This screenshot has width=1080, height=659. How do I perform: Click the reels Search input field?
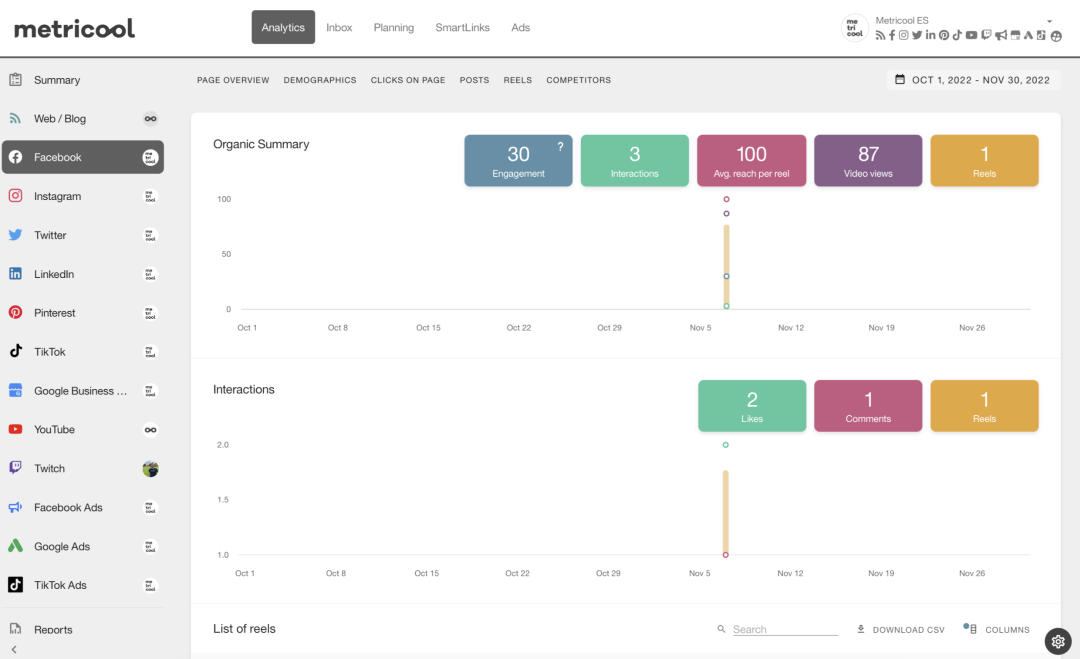click(784, 630)
